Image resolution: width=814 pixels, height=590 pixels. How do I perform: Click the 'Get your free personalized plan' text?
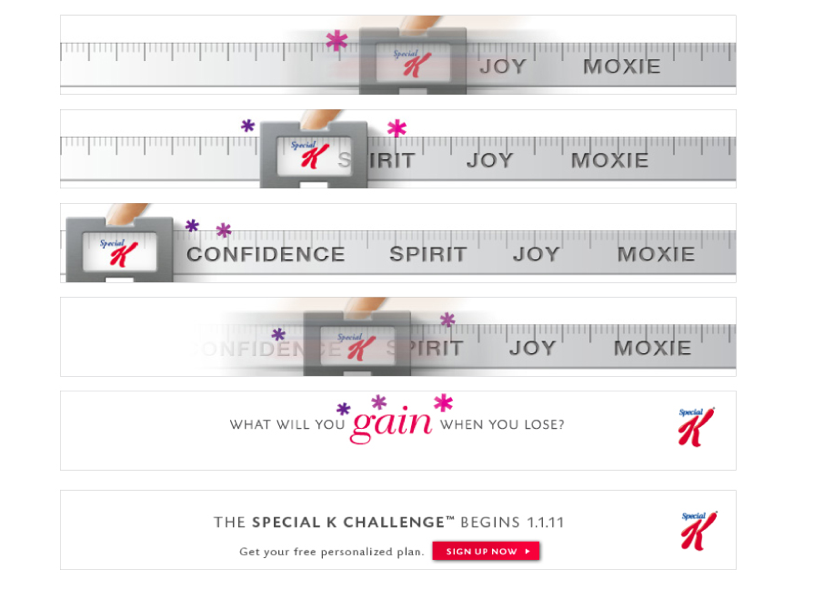[x=329, y=552]
